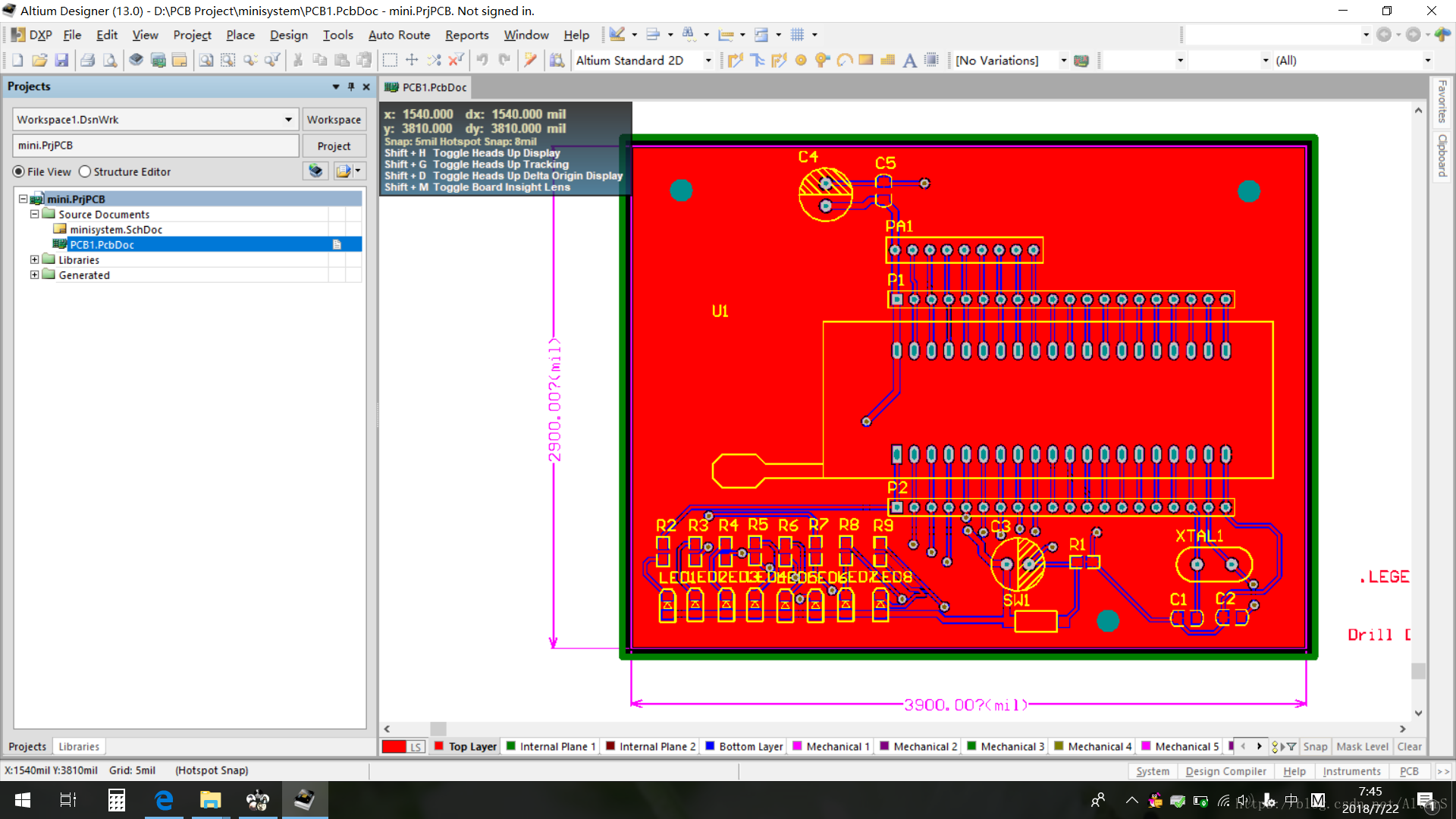
Task: Expand the Libraries folder in tree
Action: 34,260
